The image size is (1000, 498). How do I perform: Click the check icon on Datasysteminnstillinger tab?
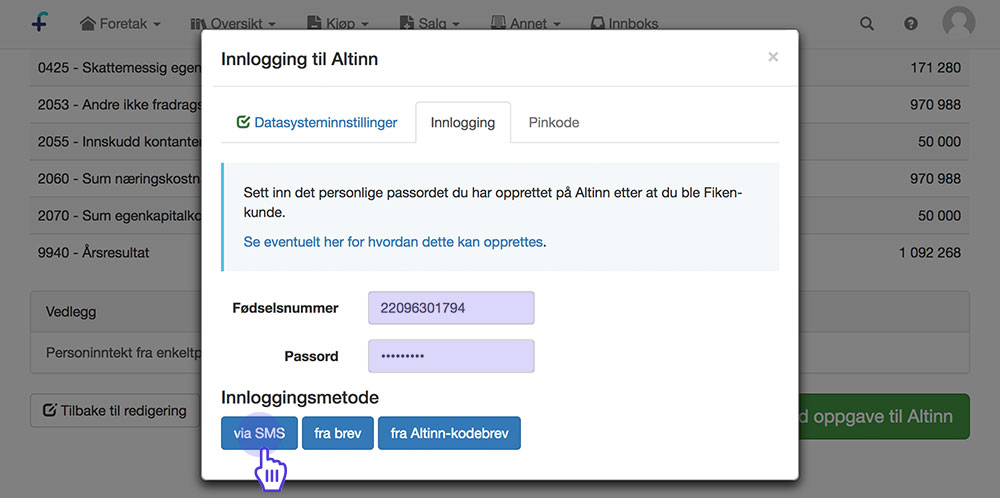pyautogui.click(x=242, y=122)
